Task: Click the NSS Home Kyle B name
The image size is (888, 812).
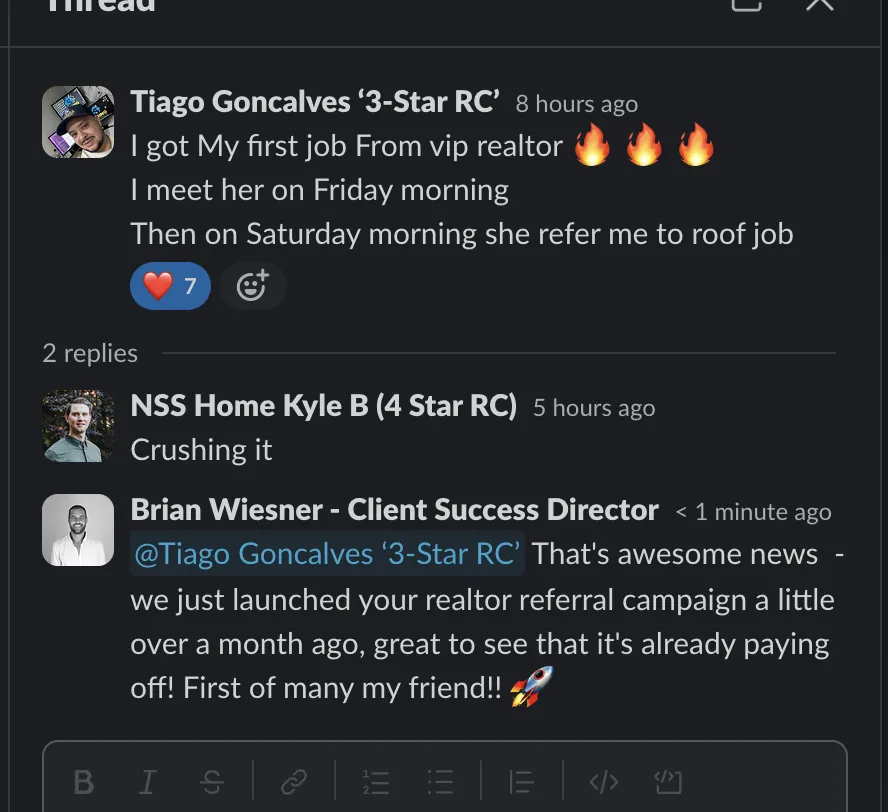Action: pos(323,406)
